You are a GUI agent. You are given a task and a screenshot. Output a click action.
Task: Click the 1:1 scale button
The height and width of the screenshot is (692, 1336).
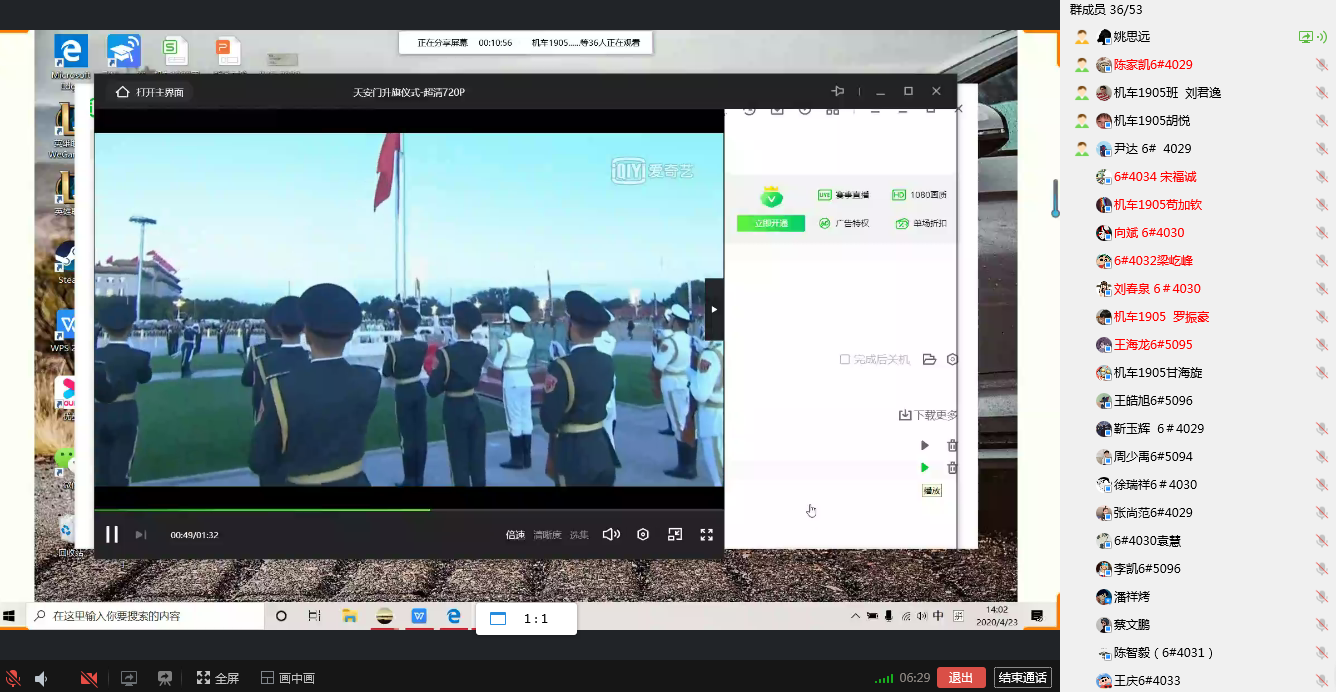pyautogui.click(x=526, y=619)
